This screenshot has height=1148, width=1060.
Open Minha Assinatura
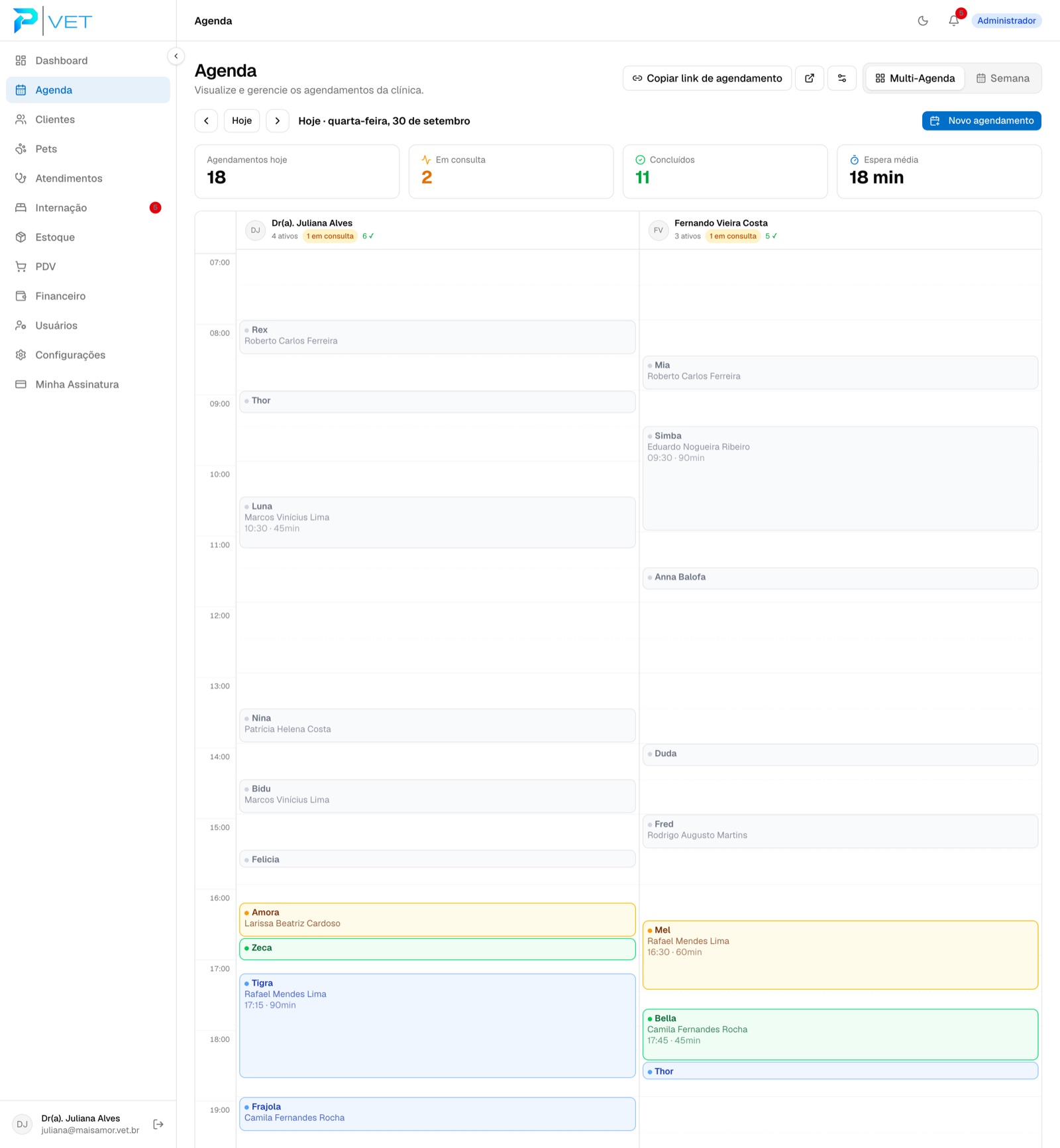pos(88,384)
